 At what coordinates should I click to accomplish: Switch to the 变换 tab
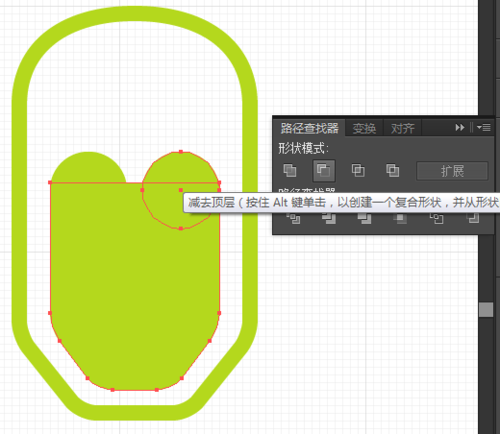pos(364,128)
